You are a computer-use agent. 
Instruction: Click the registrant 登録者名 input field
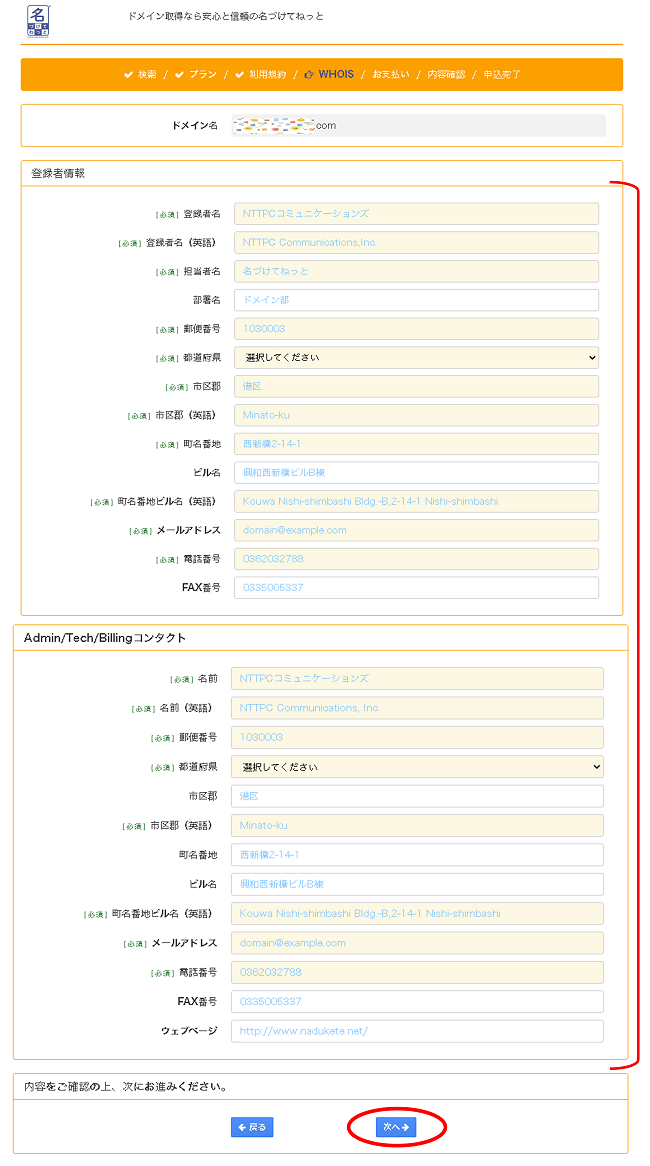click(416, 214)
